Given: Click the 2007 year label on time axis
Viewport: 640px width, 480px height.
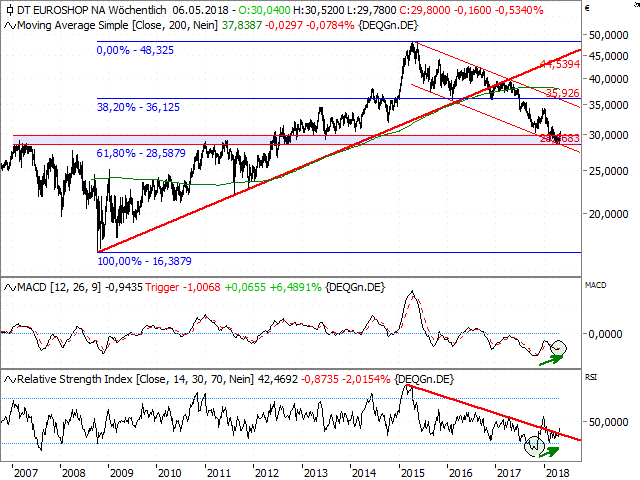Looking at the screenshot, I should (25, 473).
